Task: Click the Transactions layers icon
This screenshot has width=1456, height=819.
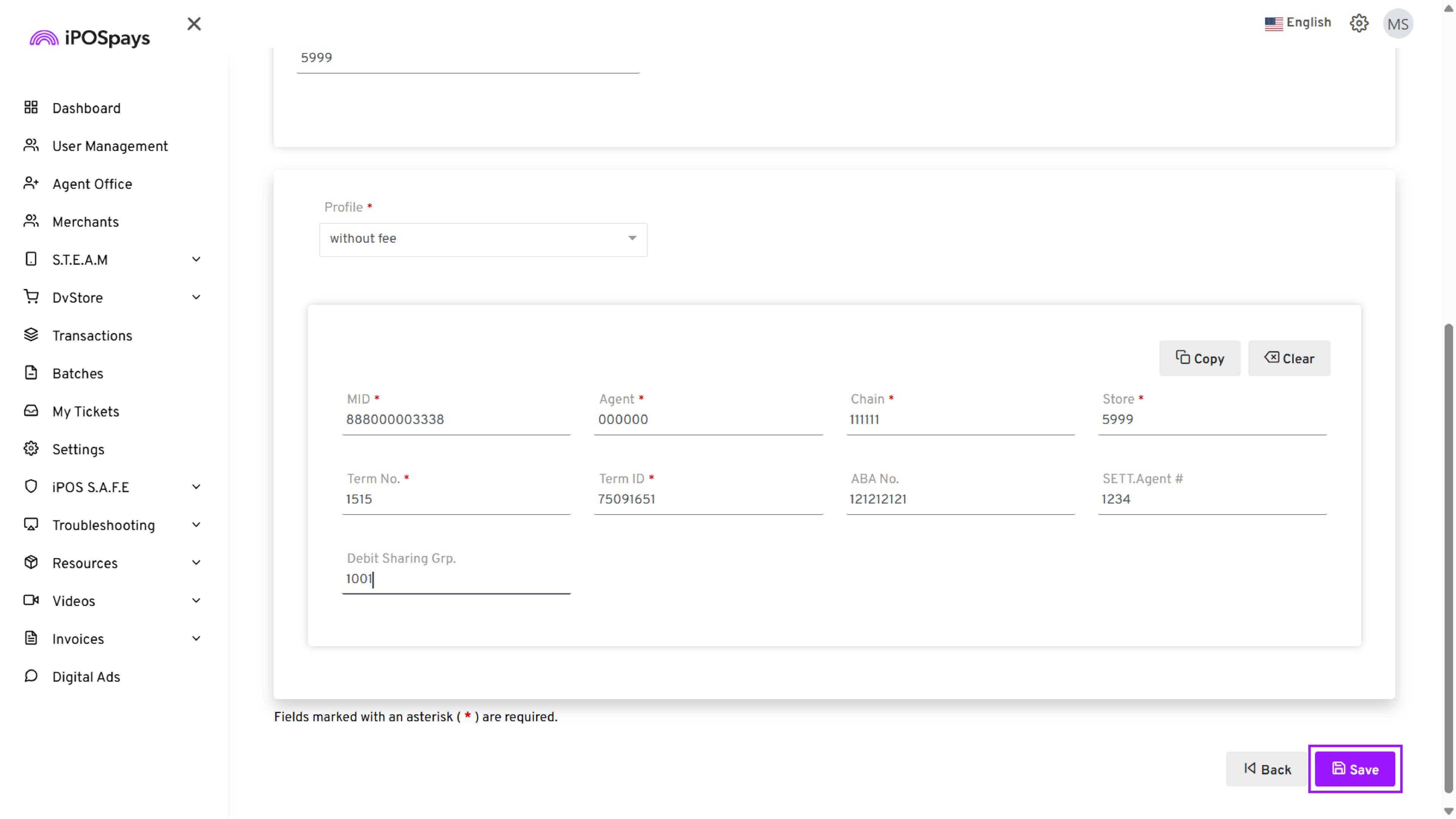Action: [x=31, y=334]
